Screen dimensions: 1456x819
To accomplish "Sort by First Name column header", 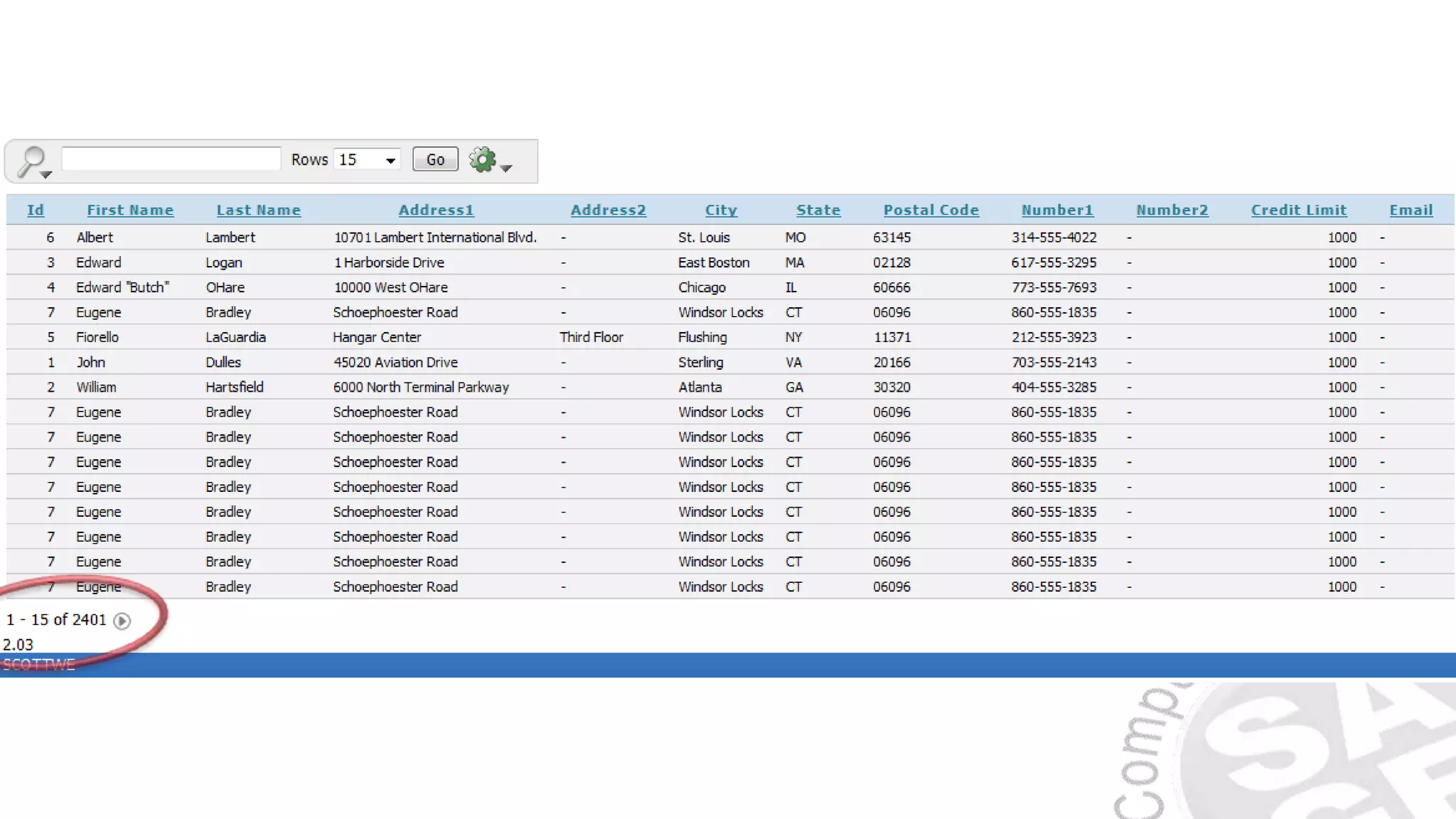I will tap(130, 210).
